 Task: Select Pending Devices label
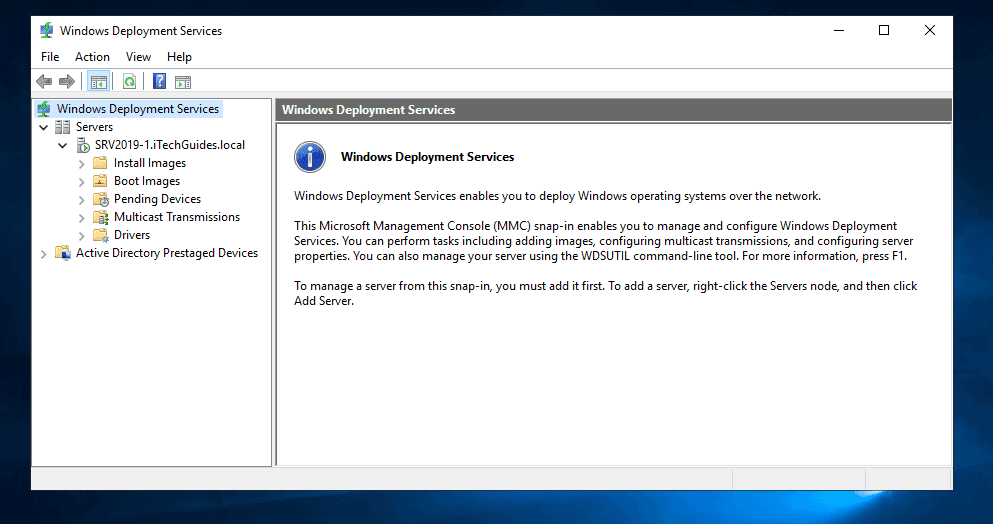point(157,199)
